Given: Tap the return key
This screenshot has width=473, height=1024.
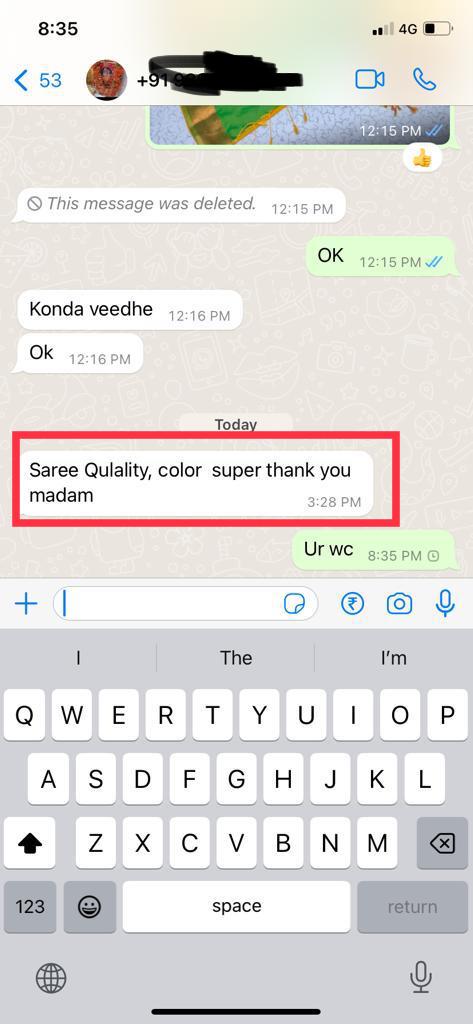Looking at the screenshot, I should [x=412, y=906].
